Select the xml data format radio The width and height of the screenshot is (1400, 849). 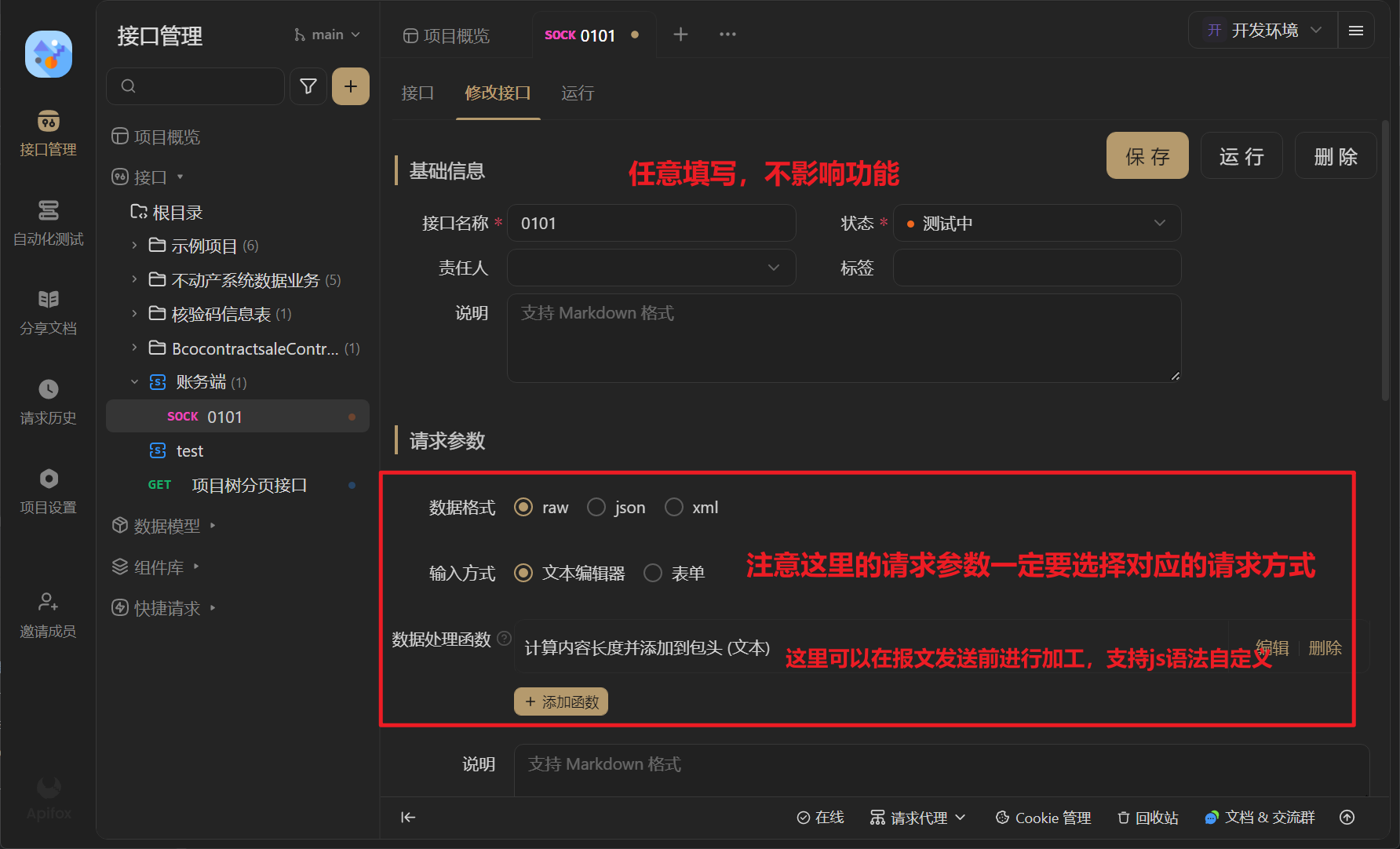click(x=674, y=508)
